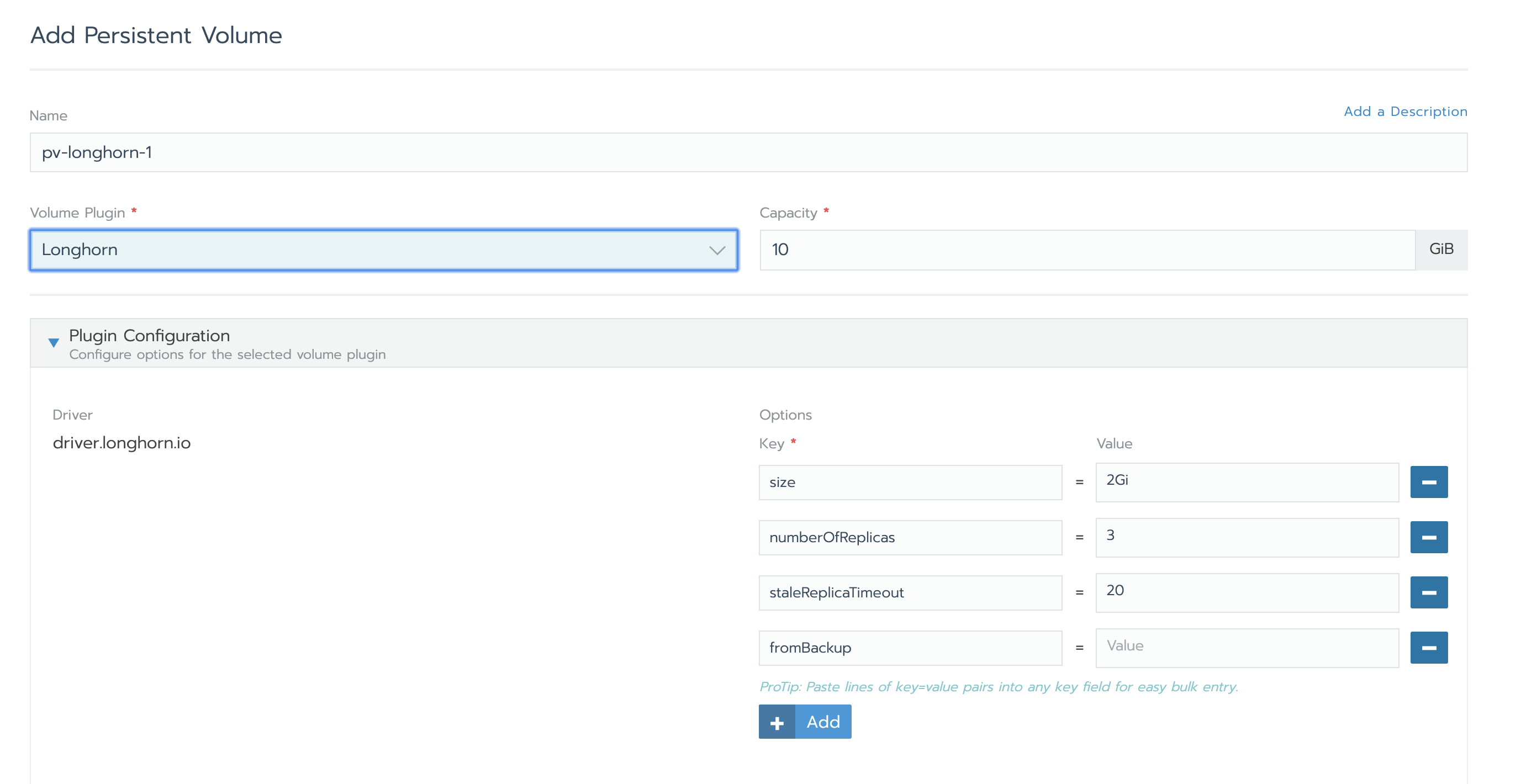The image size is (1521, 784).
Task: Click the Capacity input field
Action: 1086,250
